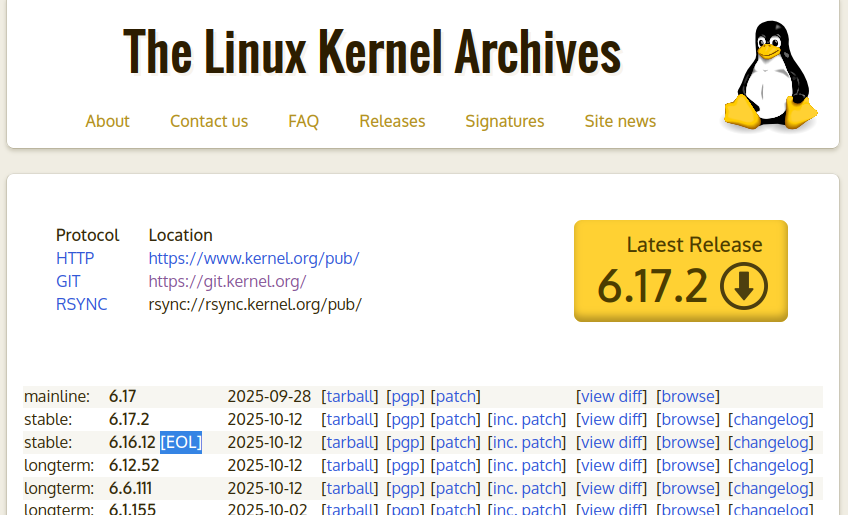Image resolution: width=848 pixels, height=515 pixels.
Task: Open the About menu item
Action: (107, 121)
